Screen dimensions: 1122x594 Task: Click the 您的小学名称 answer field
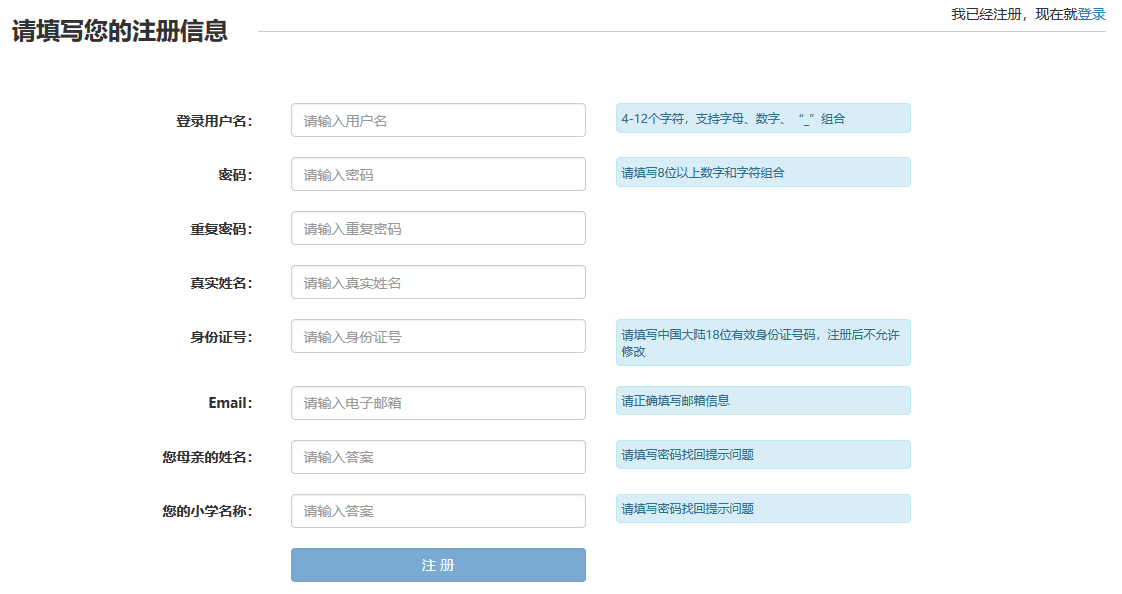tap(438, 511)
